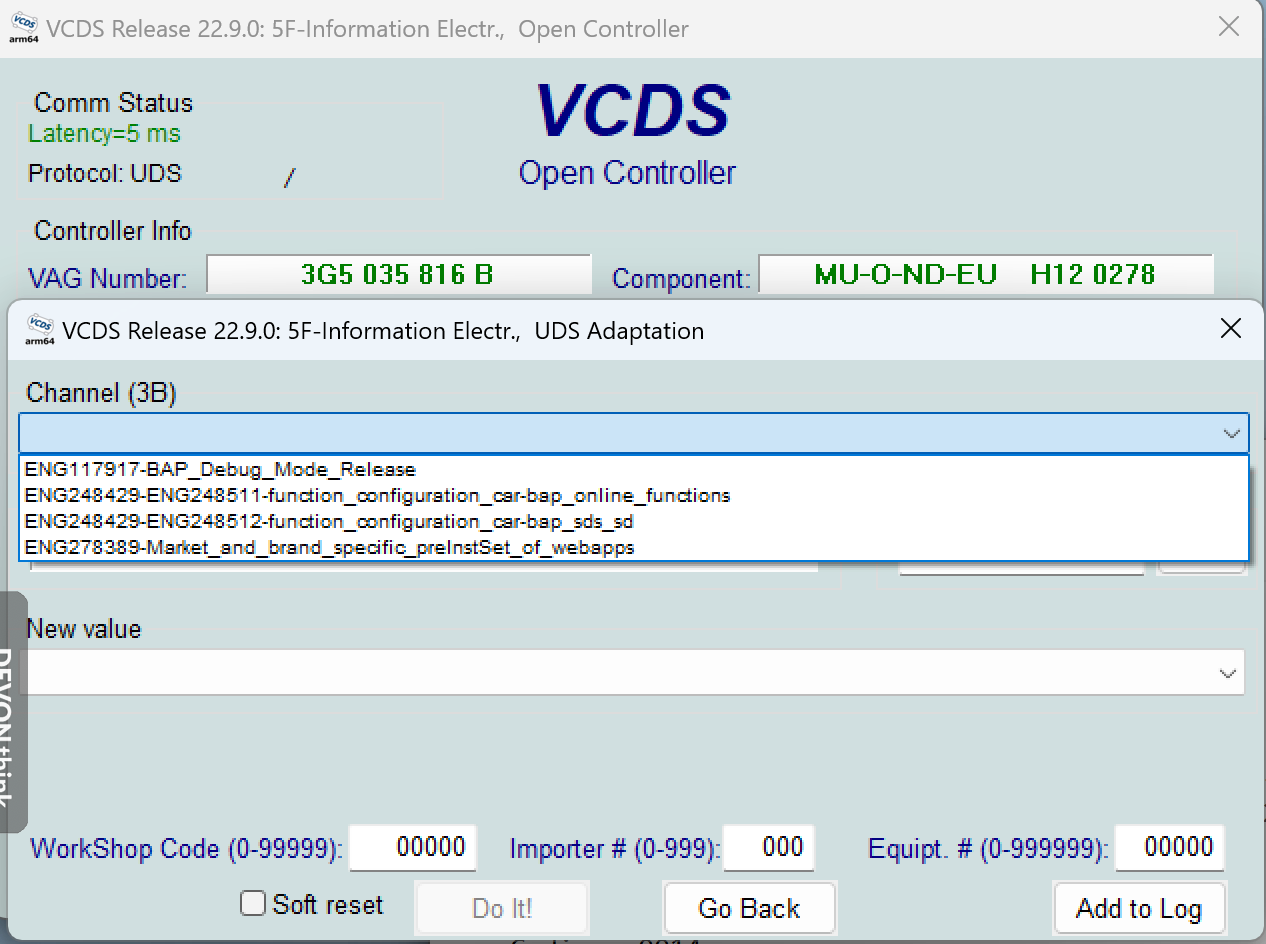This screenshot has width=1266, height=944.
Task: Click the Equipment number input field
Action: click(x=1170, y=848)
